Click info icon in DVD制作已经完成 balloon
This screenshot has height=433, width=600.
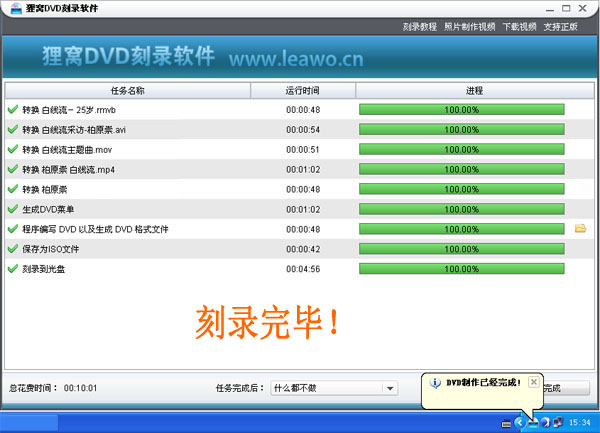click(435, 383)
